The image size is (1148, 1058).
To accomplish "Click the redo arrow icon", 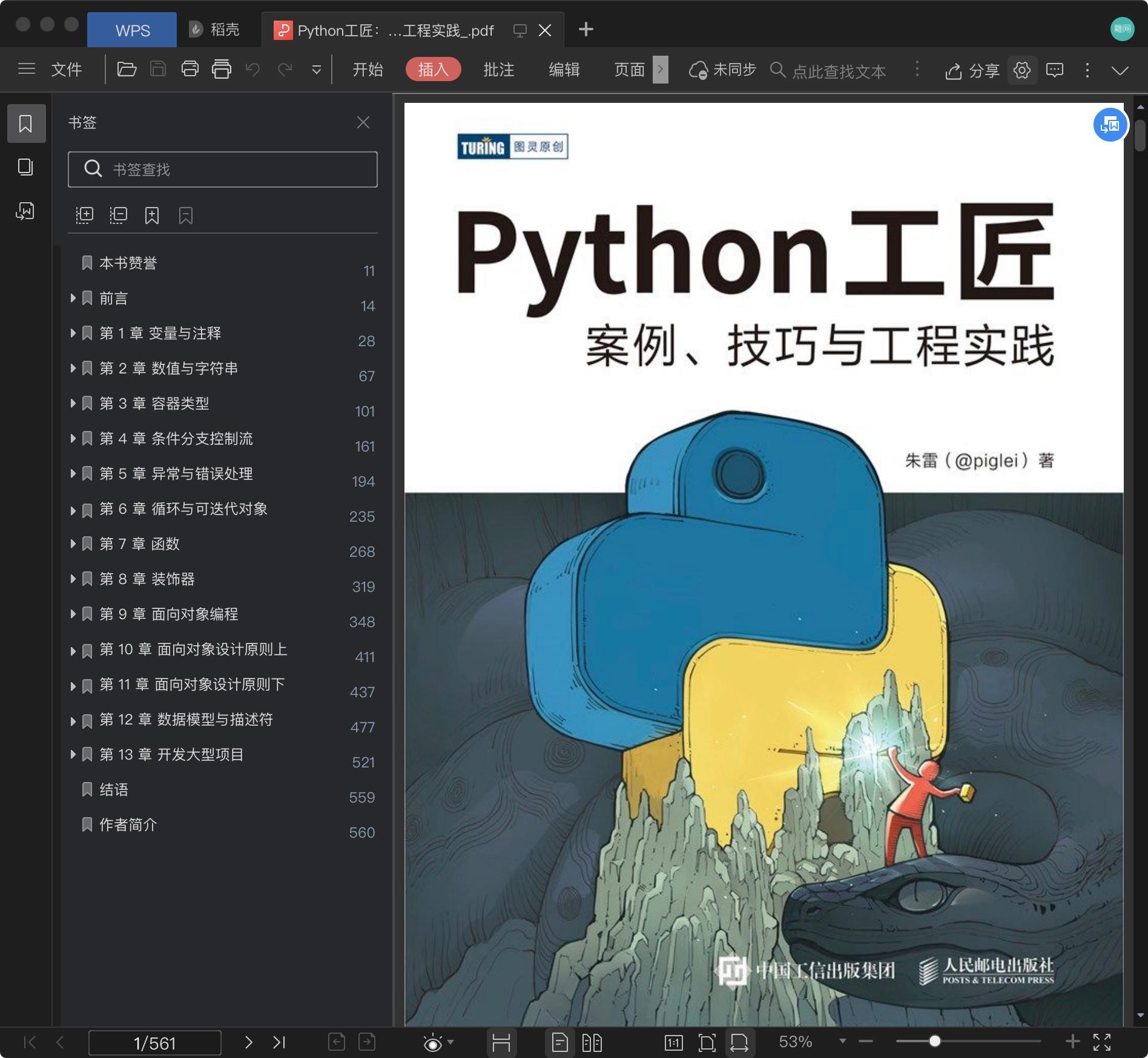I will 285,69.
